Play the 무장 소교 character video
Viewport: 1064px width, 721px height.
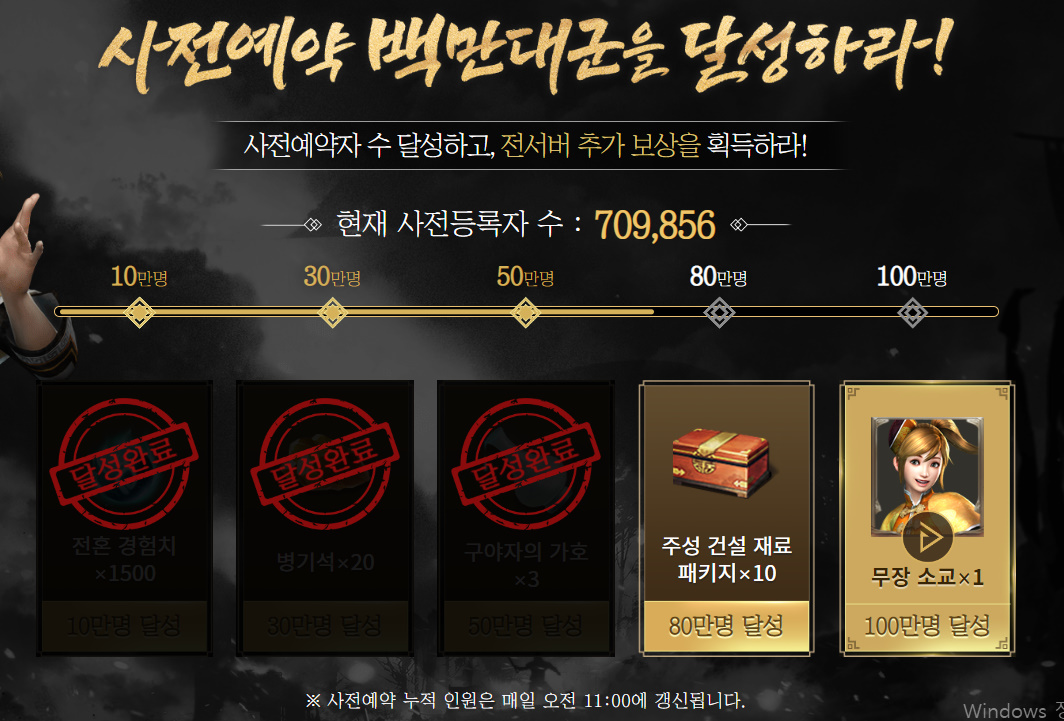coord(927,537)
